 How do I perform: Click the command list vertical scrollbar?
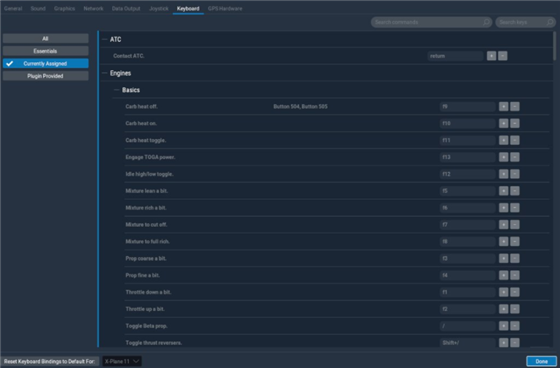(554, 46)
